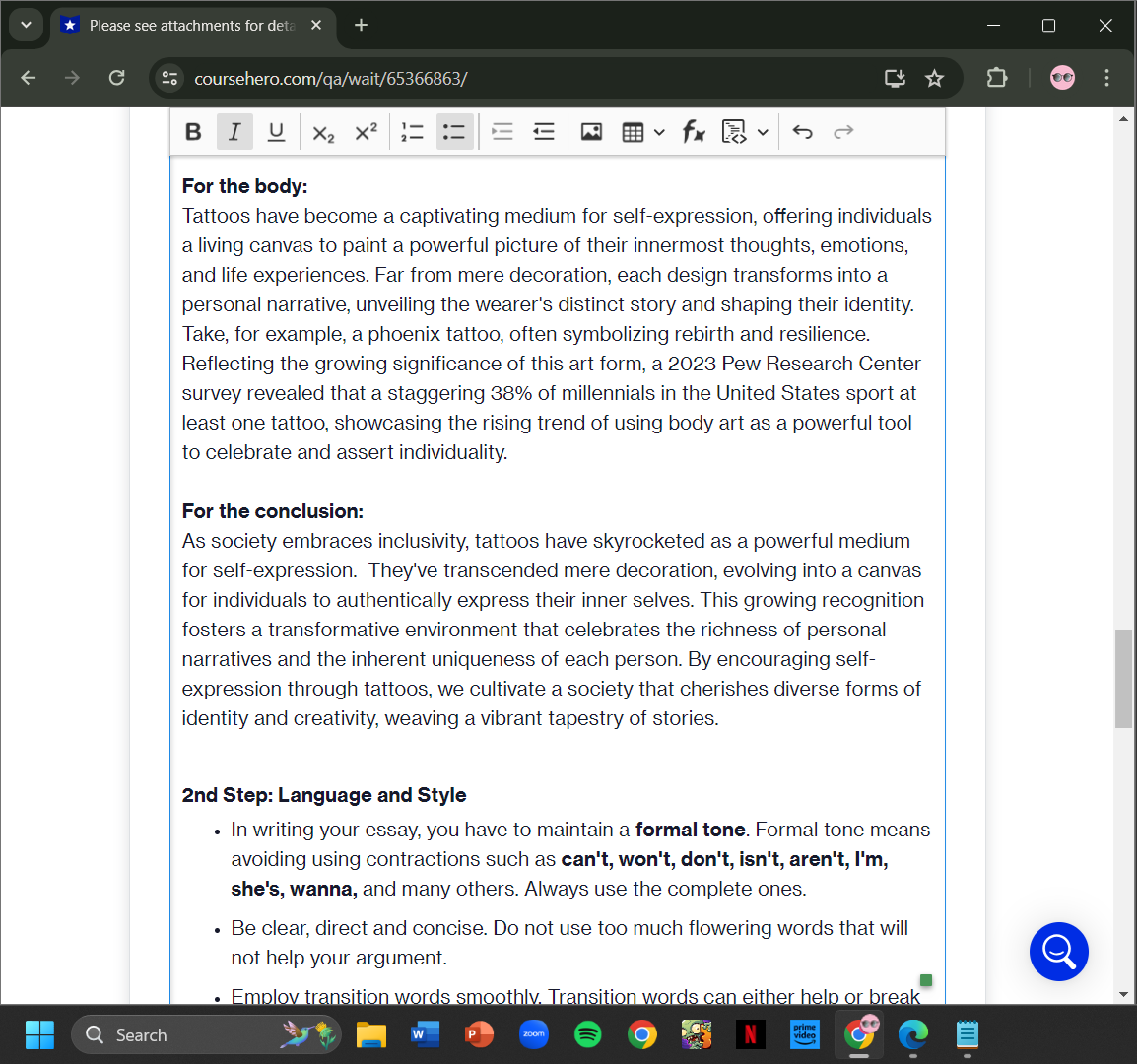Open the table insertion dropdown
The width and height of the screenshot is (1137, 1064).
[658, 131]
